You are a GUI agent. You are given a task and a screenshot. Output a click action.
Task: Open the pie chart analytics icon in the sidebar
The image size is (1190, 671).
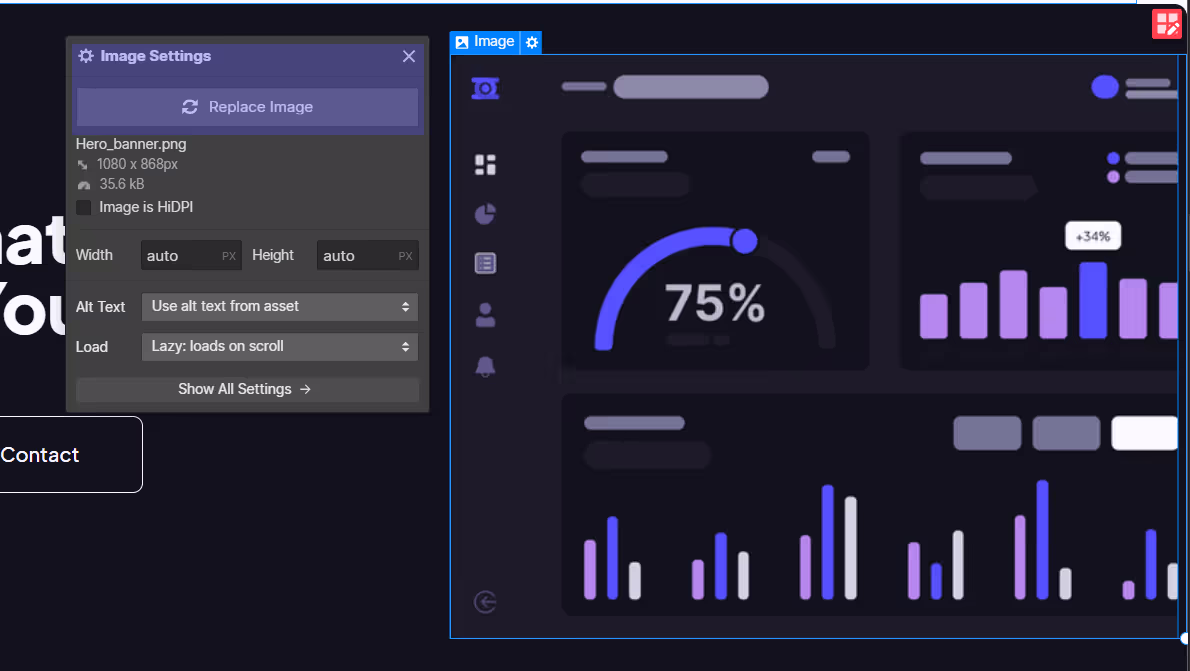click(x=485, y=213)
